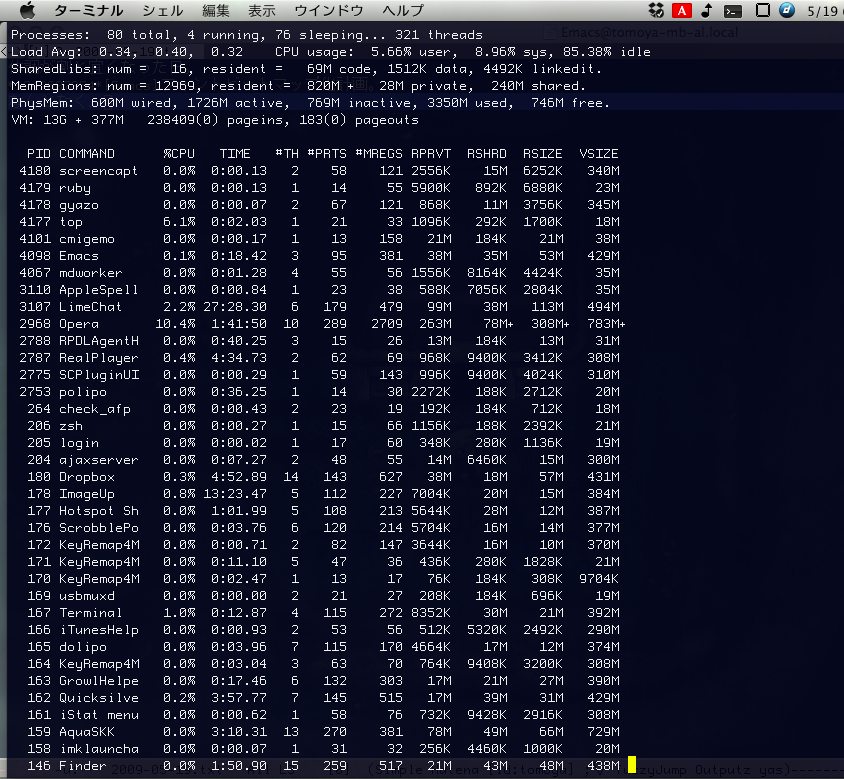This screenshot has width=844, height=779.
Task: Click the Dropbox menu bar icon
Action: coord(656,10)
